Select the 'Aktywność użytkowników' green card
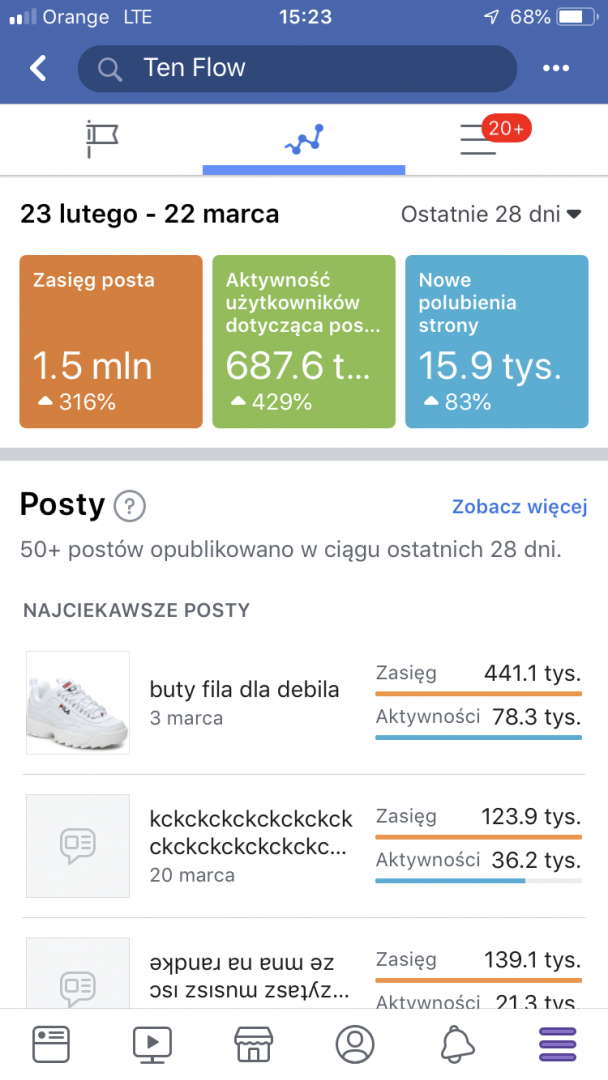 coord(303,343)
